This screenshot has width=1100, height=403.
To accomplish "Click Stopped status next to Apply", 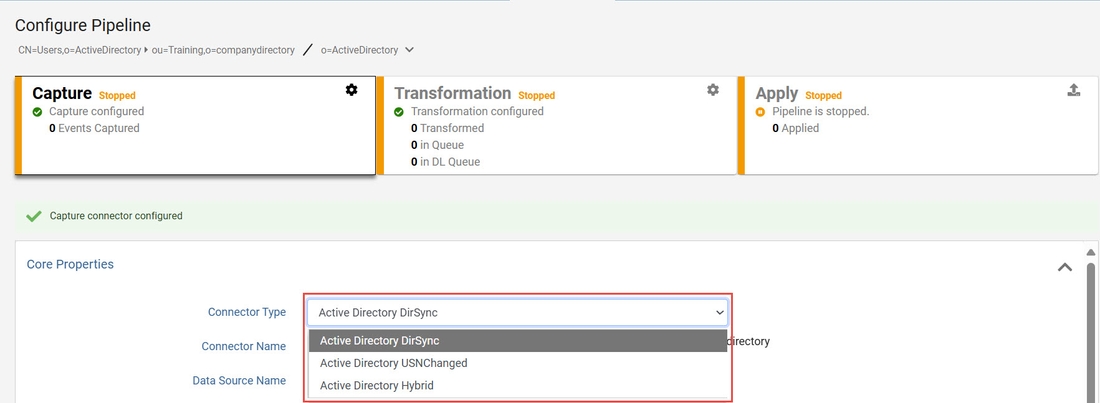I will point(824,95).
